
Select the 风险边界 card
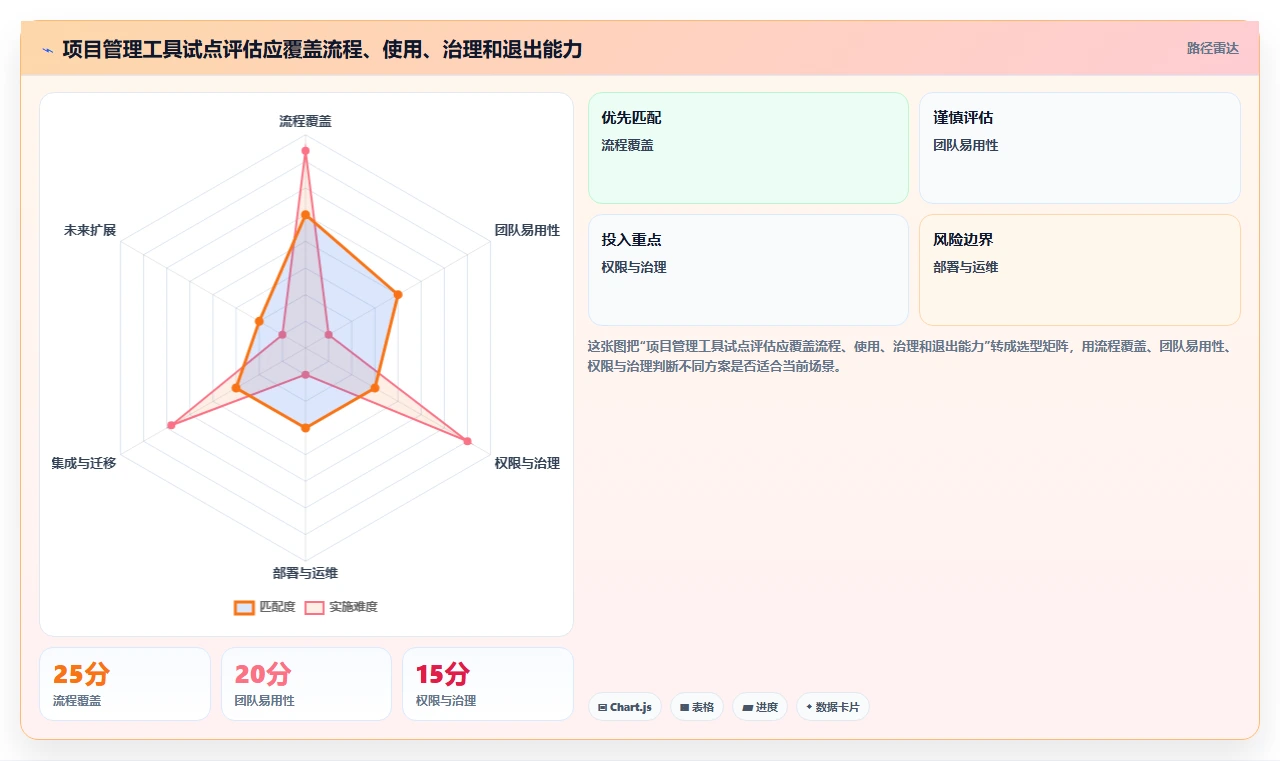(x=1080, y=270)
